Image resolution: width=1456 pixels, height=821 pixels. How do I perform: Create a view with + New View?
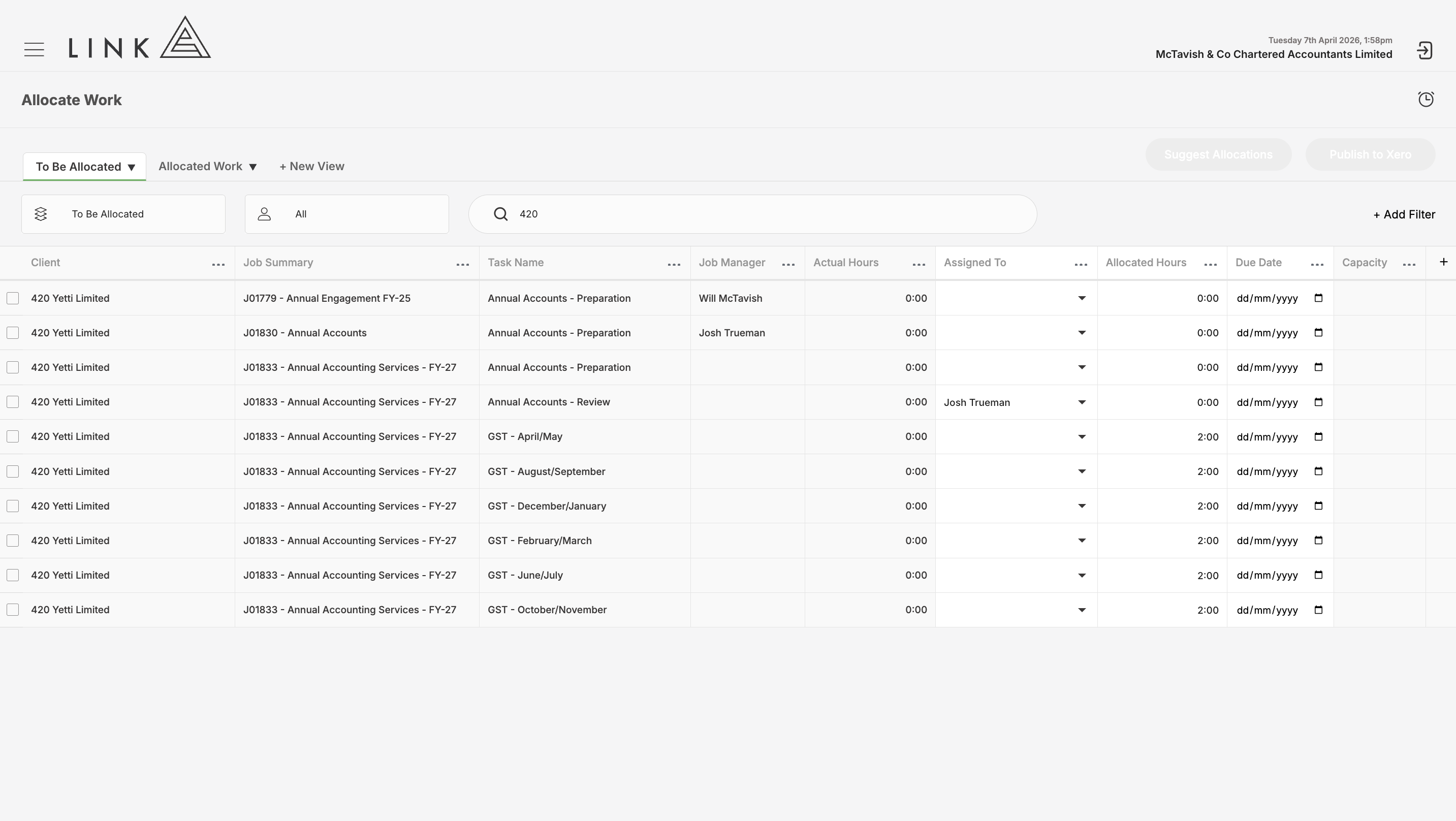click(x=312, y=166)
